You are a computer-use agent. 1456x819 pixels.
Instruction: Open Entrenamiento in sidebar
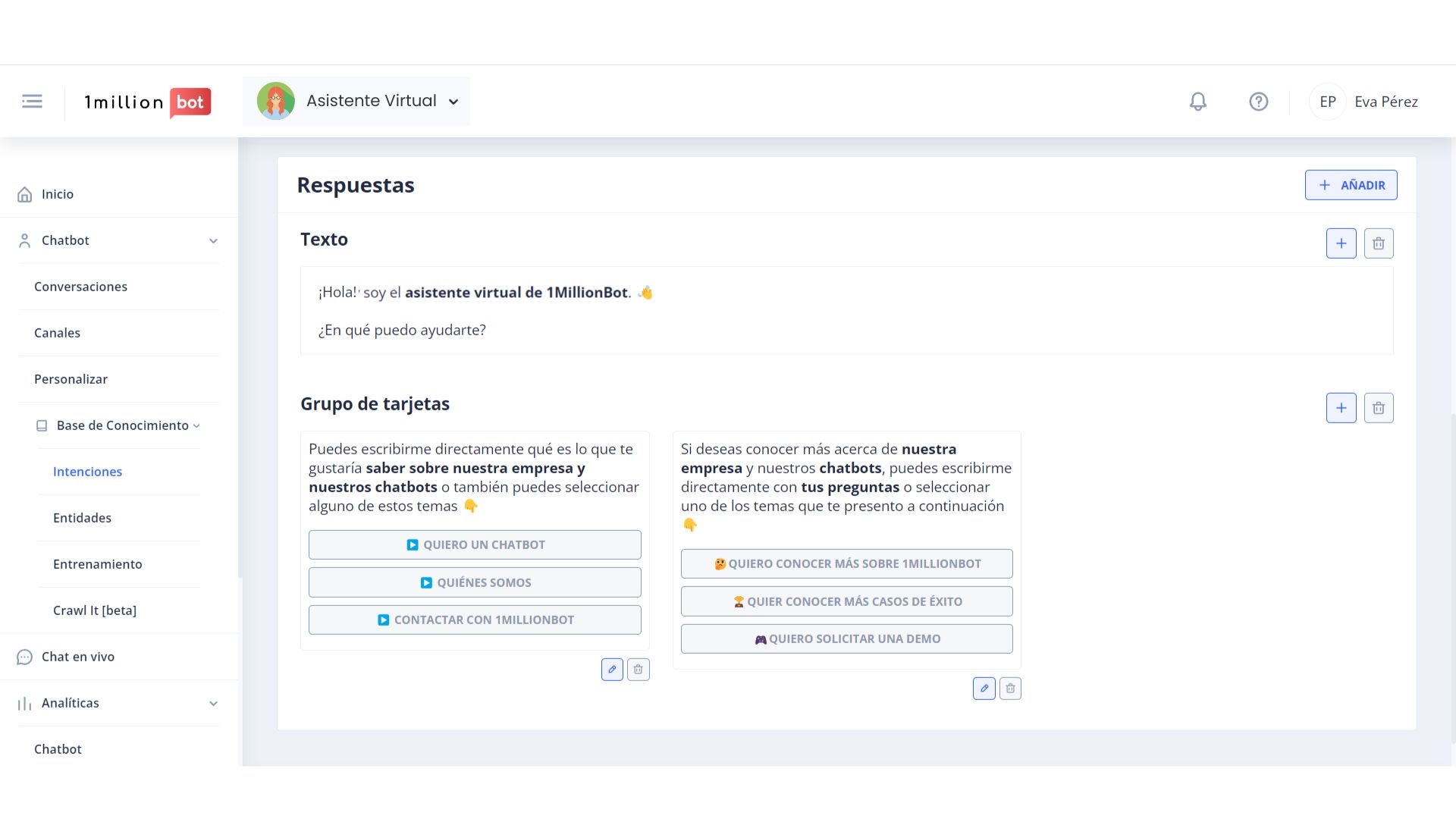tap(97, 564)
